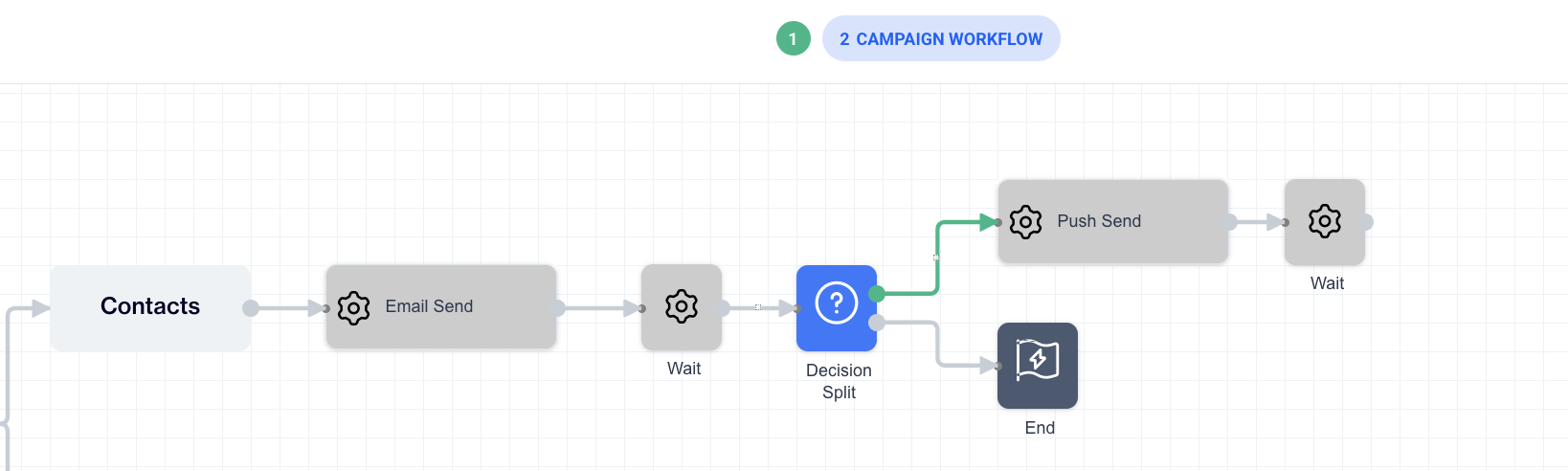This screenshot has height=471, width=1568.
Task: Select the Wait node after Email Send
Action: [681, 307]
